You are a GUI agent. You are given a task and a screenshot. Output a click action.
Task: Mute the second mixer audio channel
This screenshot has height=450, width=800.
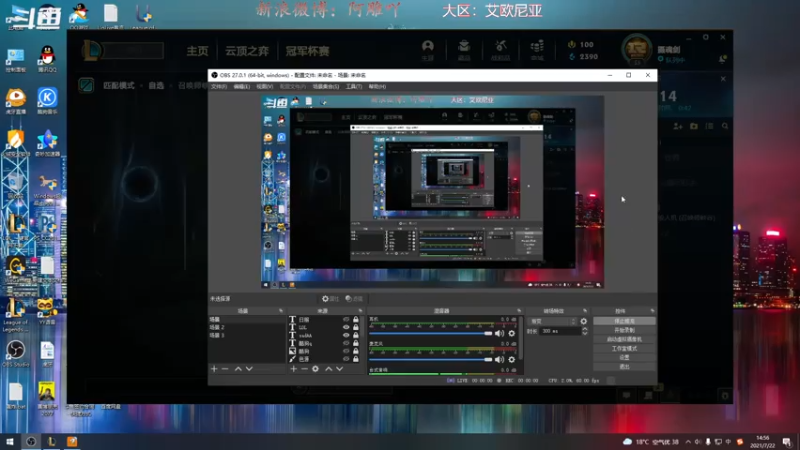point(499,360)
